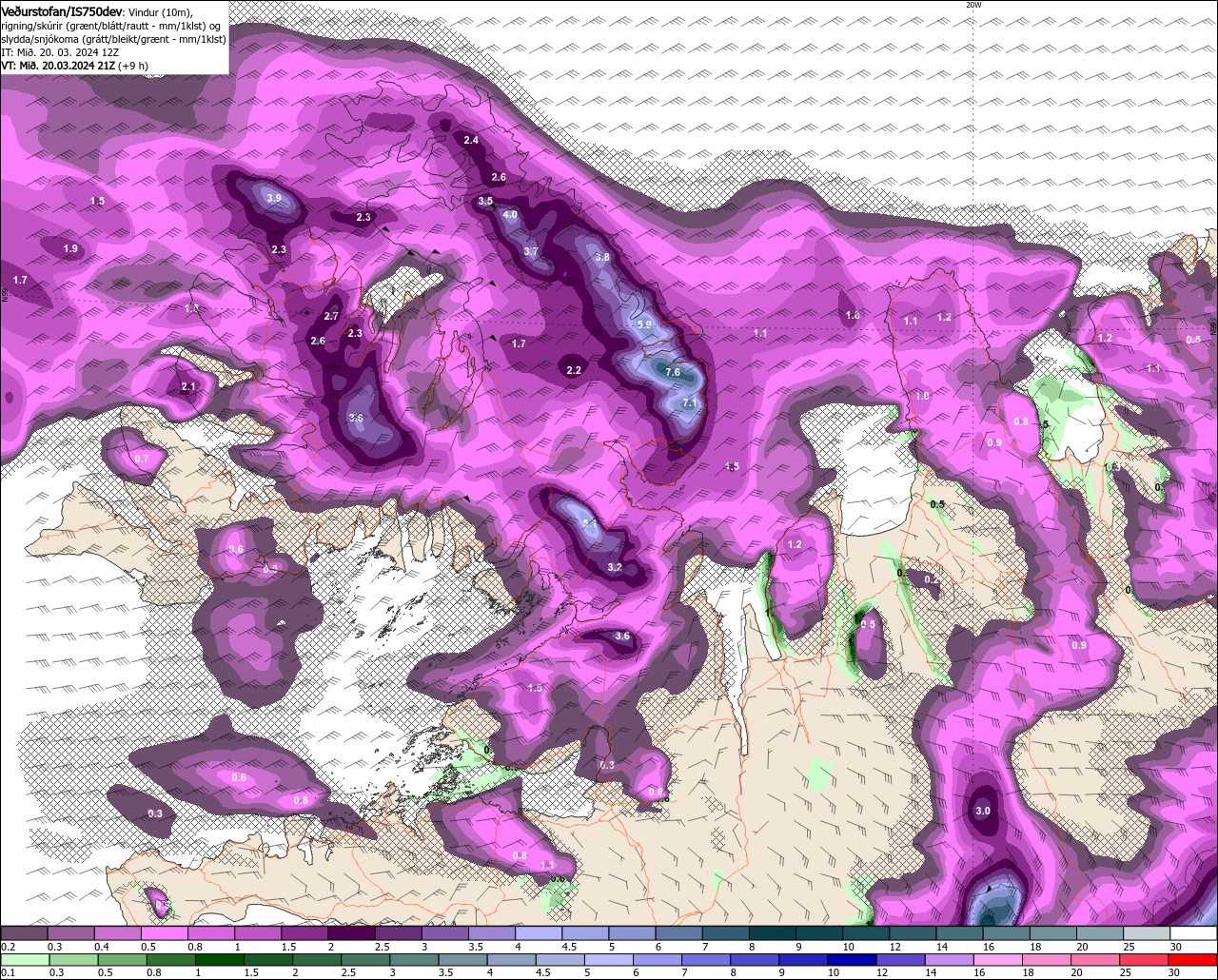Click the 2.1 precipitation value on map
Viewport: 1218px width, 980px height.
click(x=187, y=386)
